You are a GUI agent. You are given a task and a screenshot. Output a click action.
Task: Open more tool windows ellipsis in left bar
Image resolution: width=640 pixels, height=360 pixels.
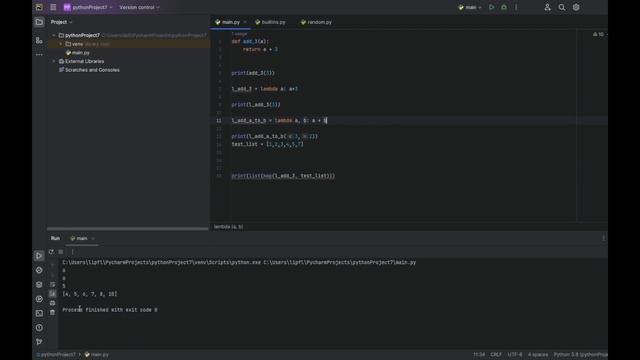39,55
